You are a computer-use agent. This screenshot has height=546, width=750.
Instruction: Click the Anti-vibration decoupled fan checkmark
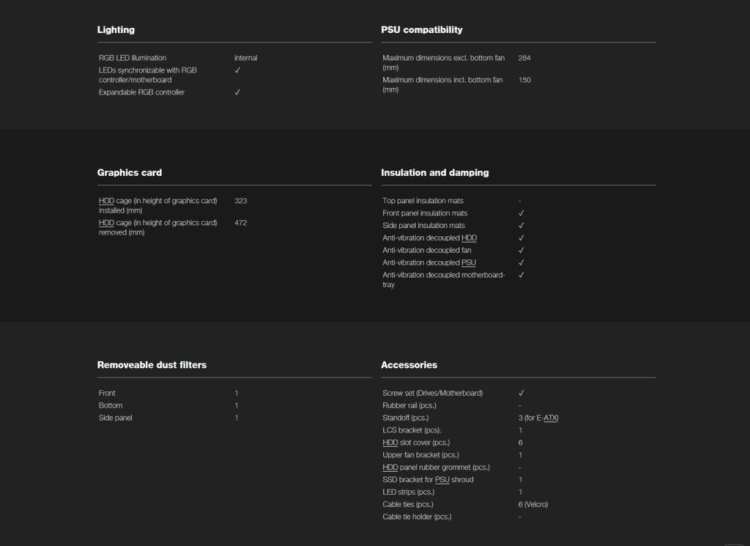click(521, 250)
